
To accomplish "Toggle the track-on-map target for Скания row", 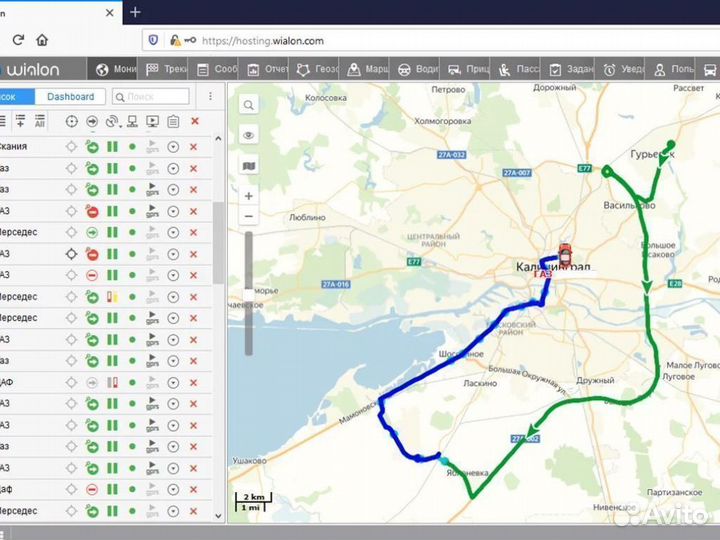I will (71, 147).
